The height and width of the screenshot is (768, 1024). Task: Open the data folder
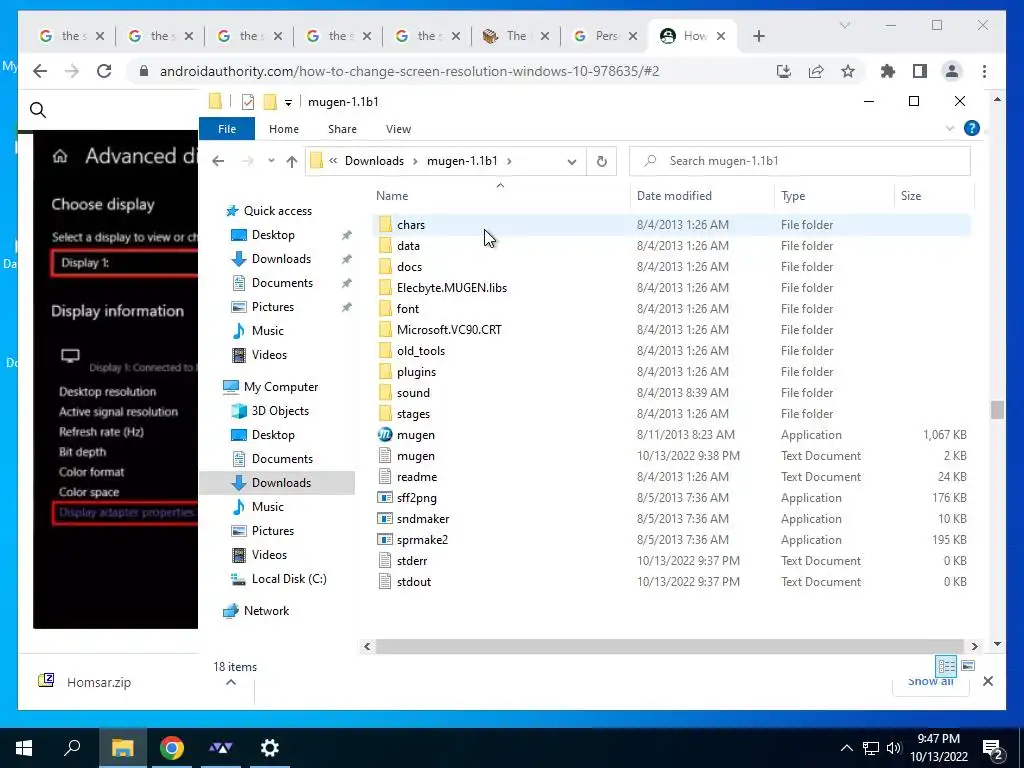click(408, 246)
